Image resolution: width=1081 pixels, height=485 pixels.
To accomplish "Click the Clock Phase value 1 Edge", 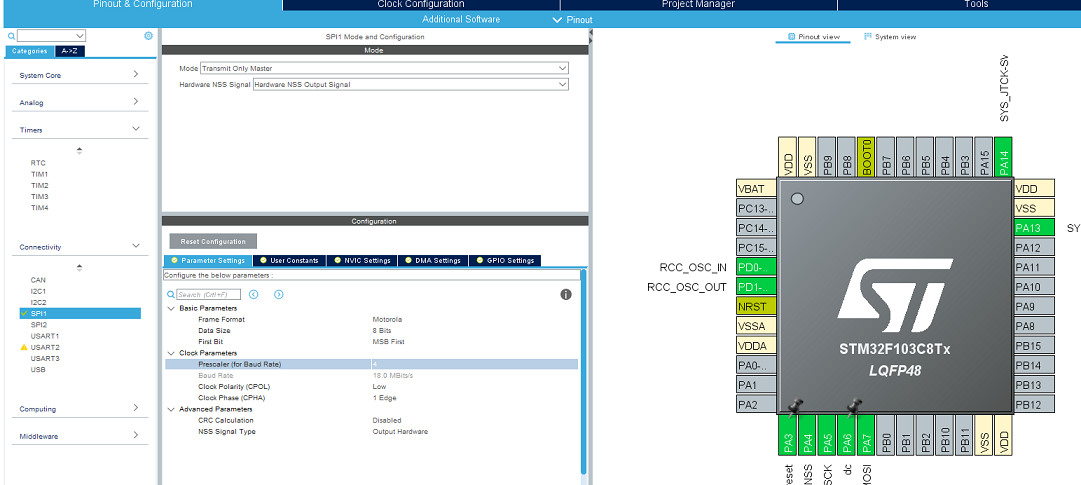I will click(384, 397).
